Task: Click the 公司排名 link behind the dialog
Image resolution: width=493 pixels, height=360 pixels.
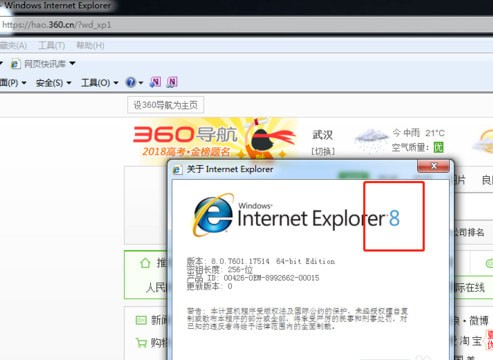Action: (469, 232)
